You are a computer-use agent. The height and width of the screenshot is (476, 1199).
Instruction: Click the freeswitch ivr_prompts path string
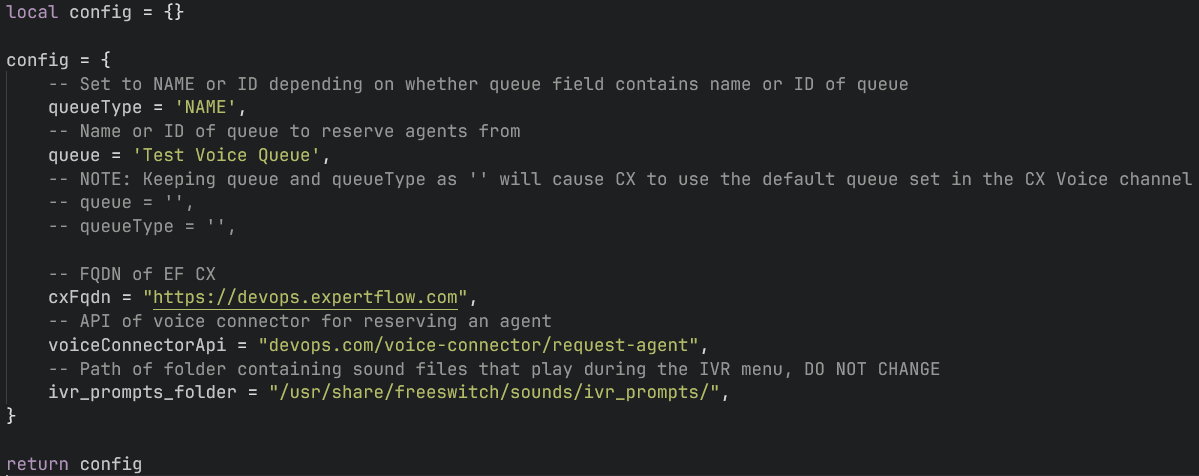click(x=494, y=394)
